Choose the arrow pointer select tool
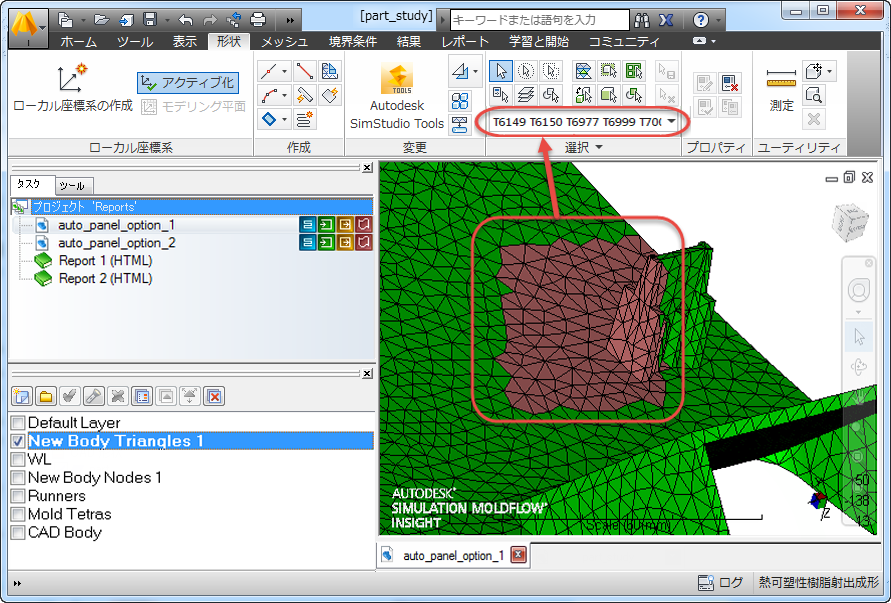This screenshot has height=603, width=891. point(501,71)
